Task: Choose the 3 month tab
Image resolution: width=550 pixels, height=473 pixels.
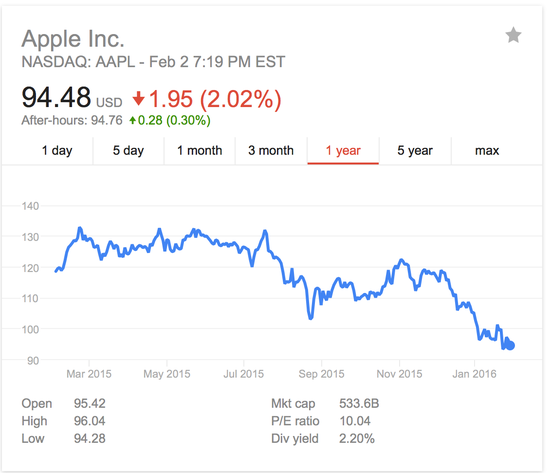Action: pyautogui.click(x=271, y=151)
